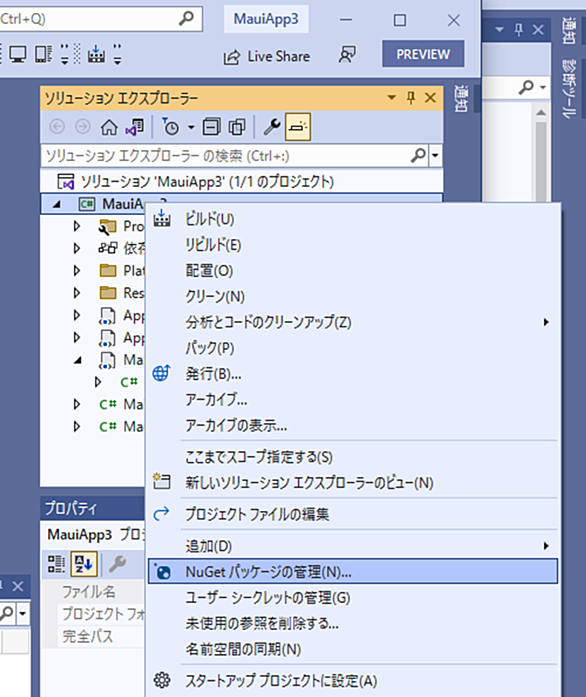Click the Home icon in Solution Explorer toolbar
Image resolution: width=586 pixels, height=697 pixels.
(109, 127)
